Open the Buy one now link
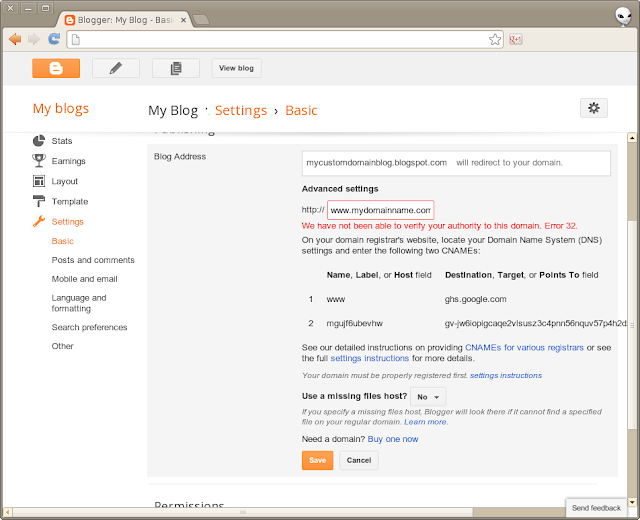 393,439
